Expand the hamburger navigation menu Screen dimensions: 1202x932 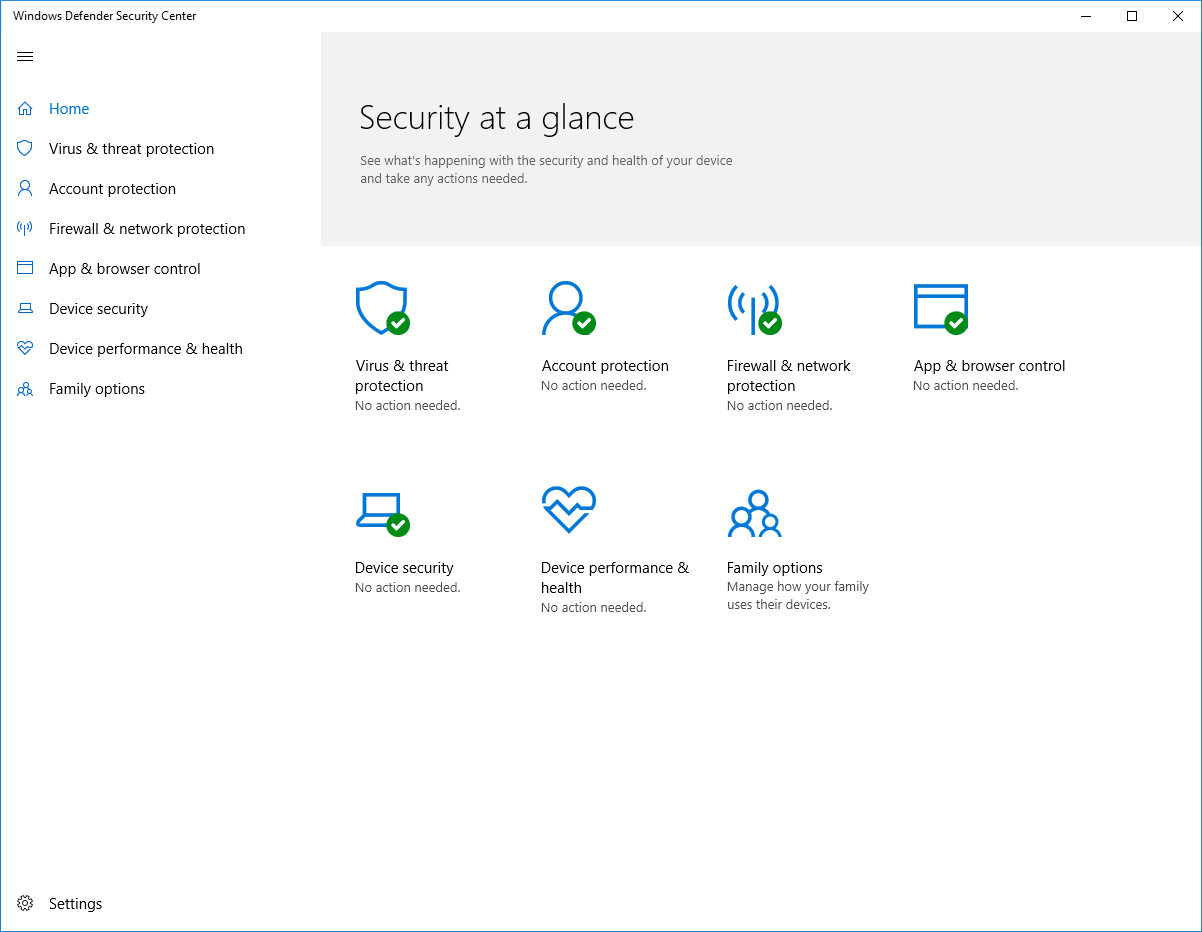click(x=25, y=57)
